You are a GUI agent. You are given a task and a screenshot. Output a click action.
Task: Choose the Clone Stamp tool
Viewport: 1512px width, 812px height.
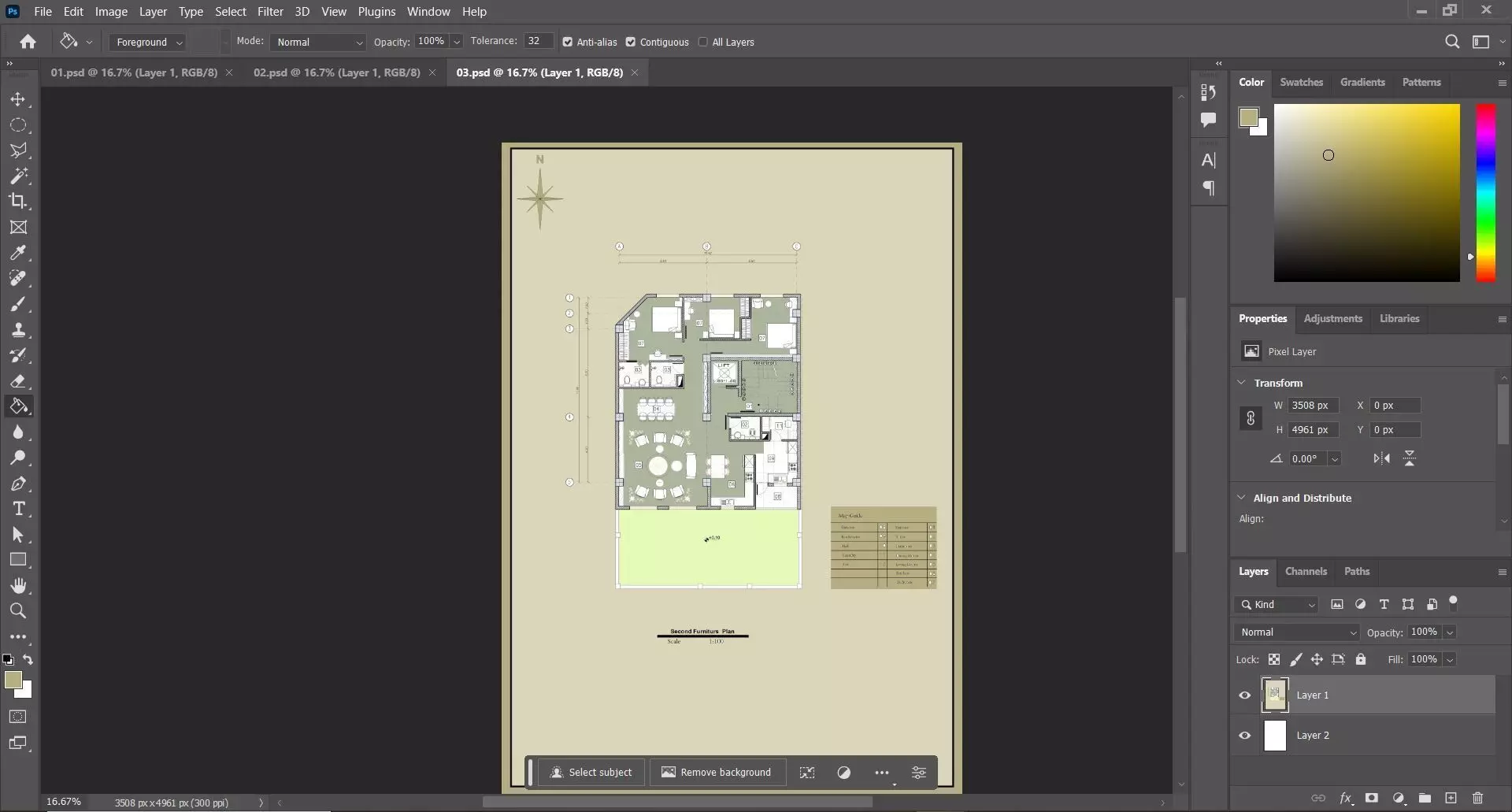[18, 330]
